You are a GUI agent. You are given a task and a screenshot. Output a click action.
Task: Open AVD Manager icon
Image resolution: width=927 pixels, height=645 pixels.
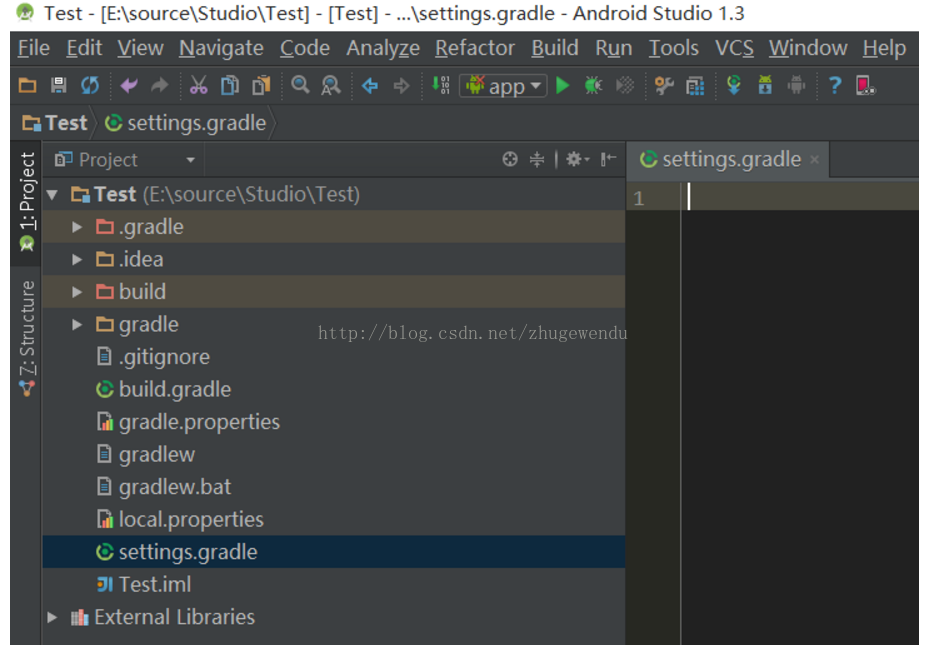tap(765, 86)
